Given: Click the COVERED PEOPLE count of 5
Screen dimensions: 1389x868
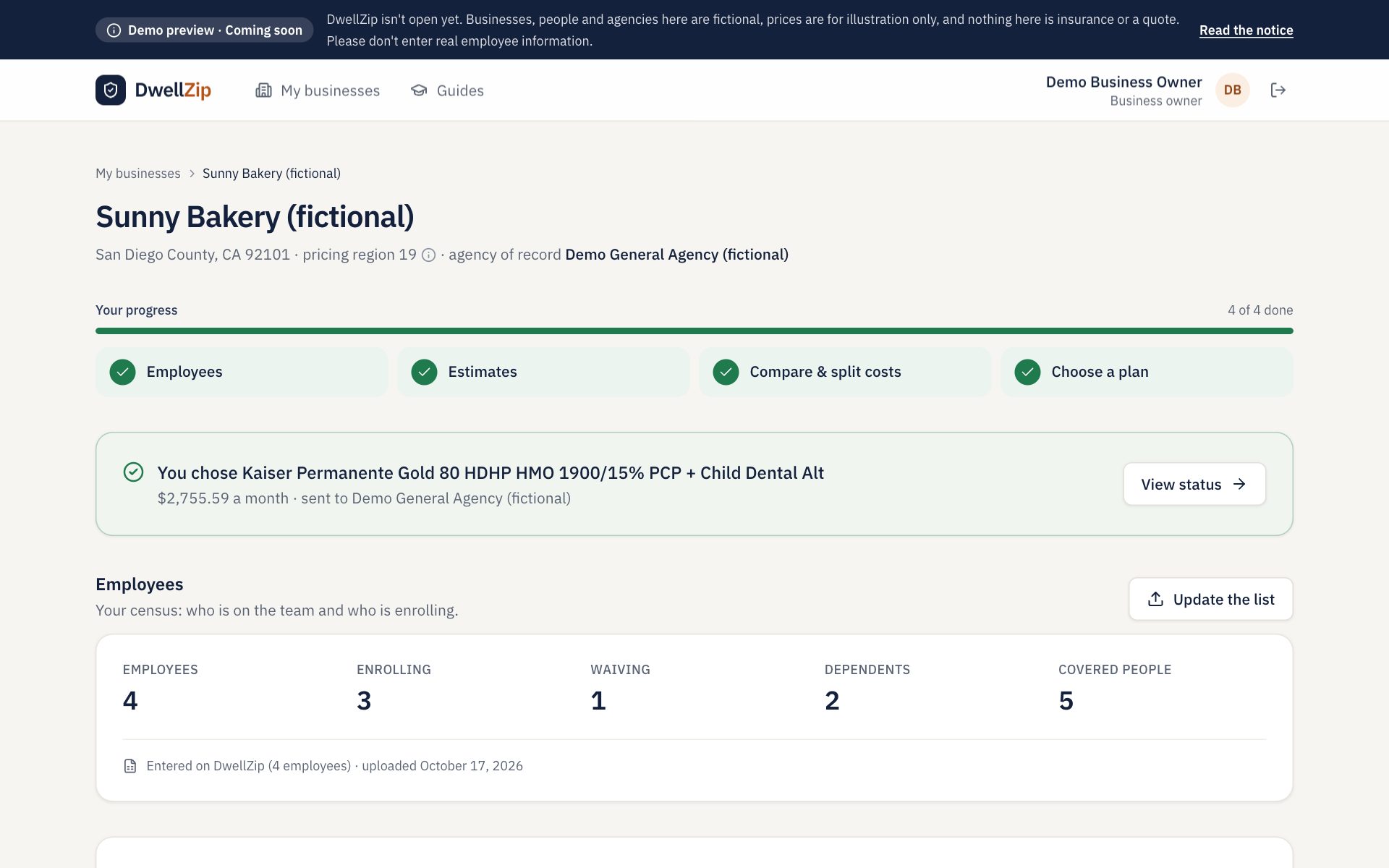Looking at the screenshot, I should (1066, 700).
